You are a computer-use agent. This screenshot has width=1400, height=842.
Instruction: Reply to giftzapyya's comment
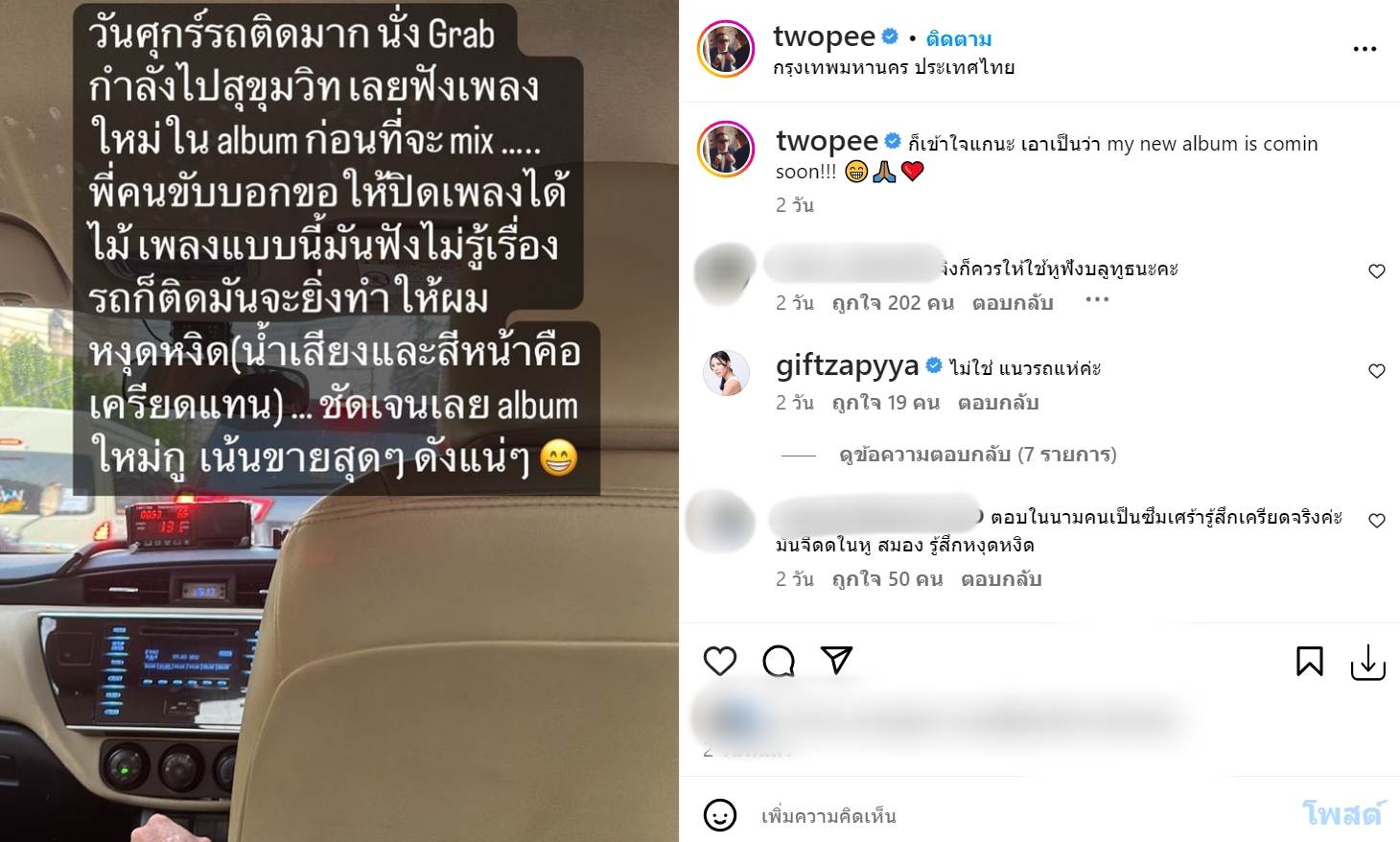(x=998, y=403)
